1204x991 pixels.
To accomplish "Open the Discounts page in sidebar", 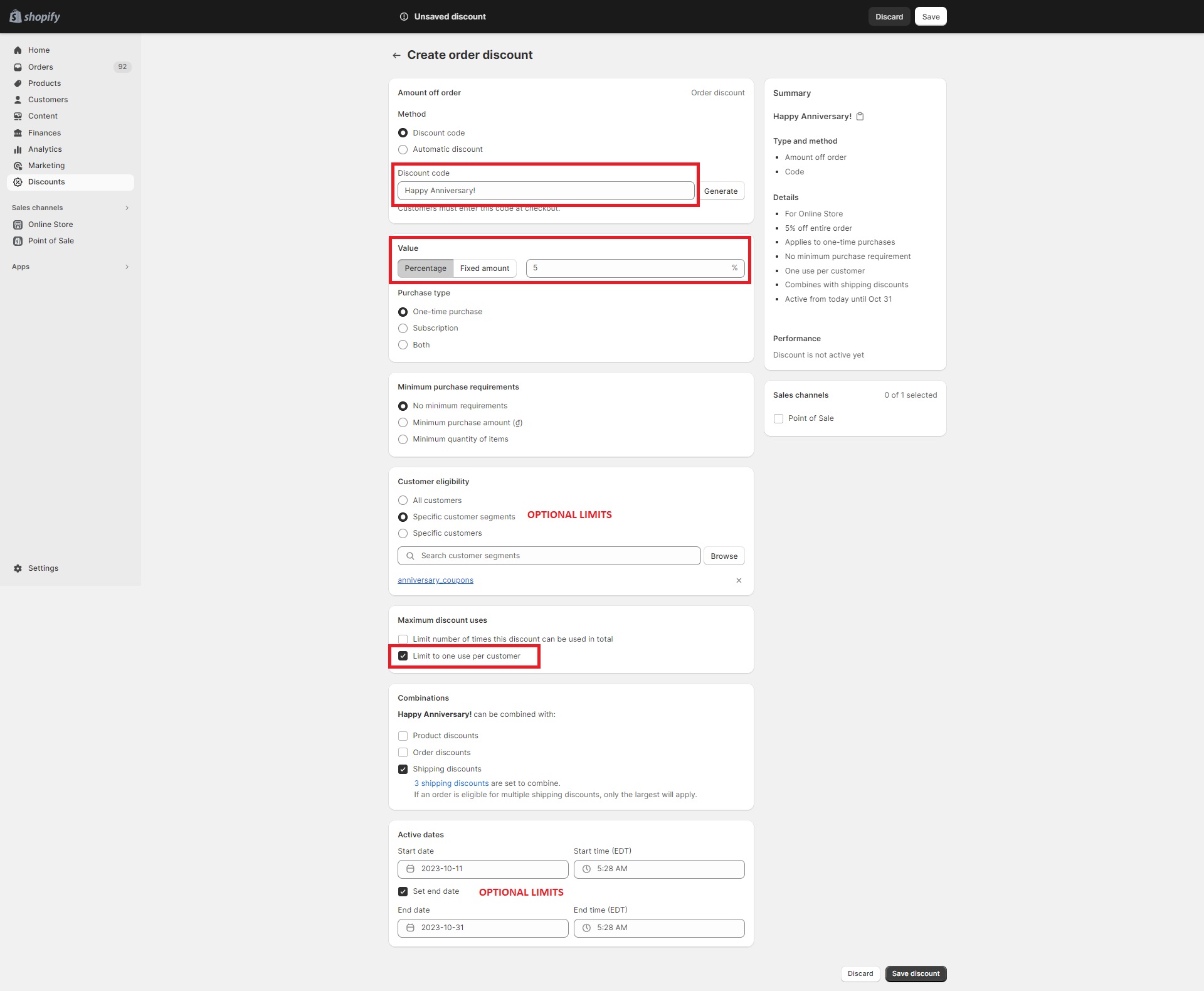I will (70, 182).
